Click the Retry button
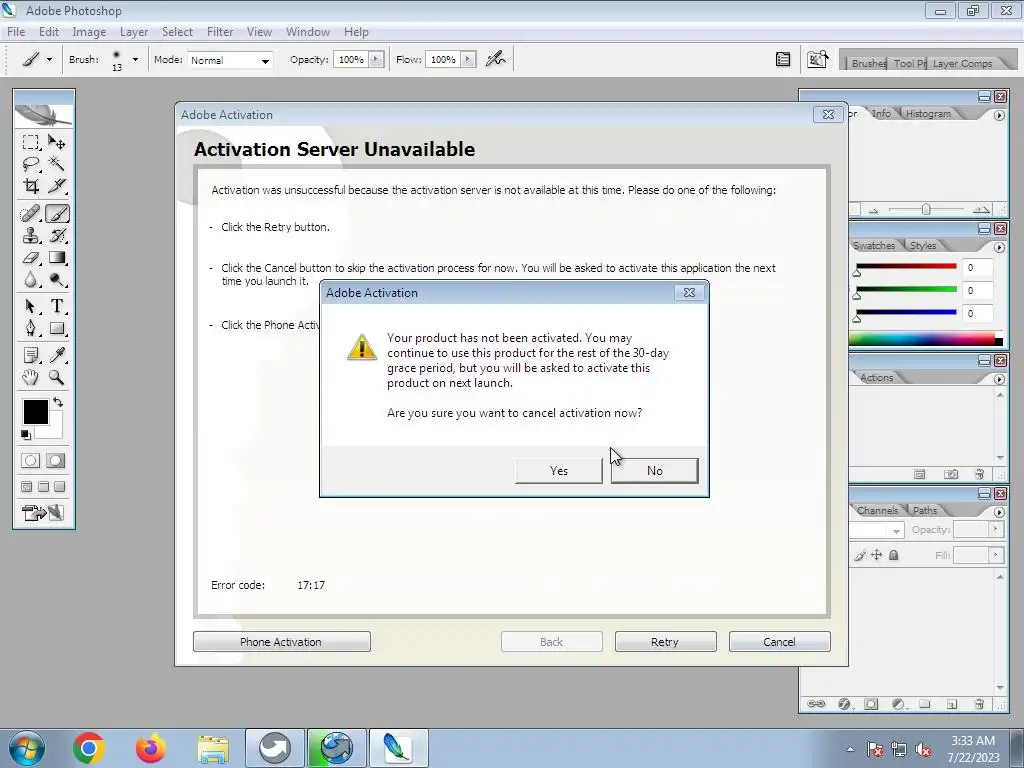The image size is (1024, 768). coord(665,642)
